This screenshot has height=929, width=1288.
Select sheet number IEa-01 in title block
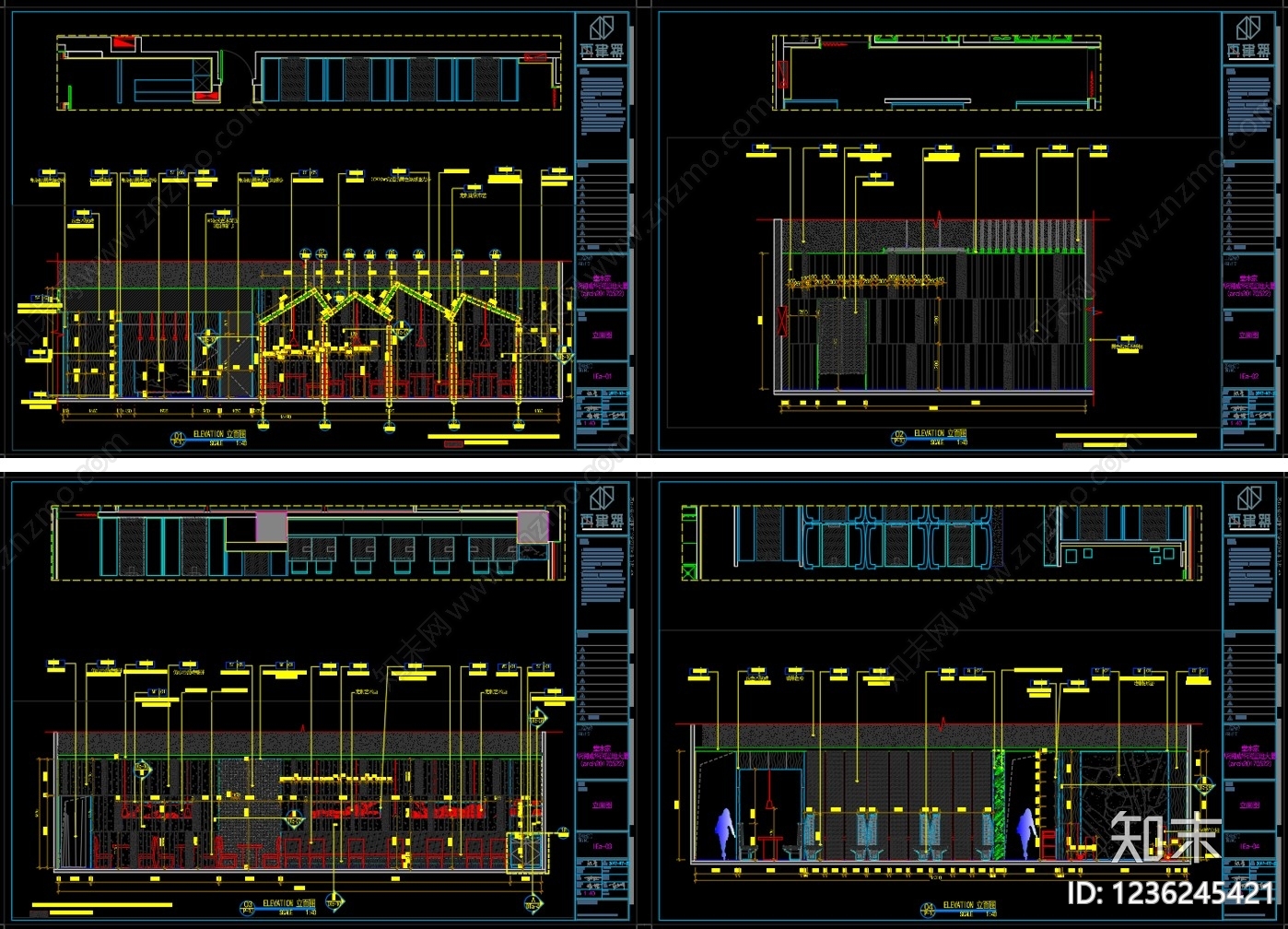pos(603,375)
